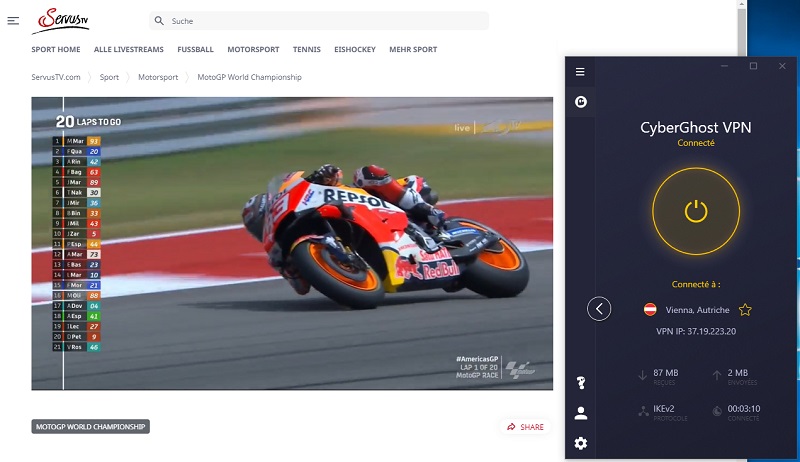Minimize the CyberGhost window
800x462 pixels.
pyautogui.click(x=724, y=66)
